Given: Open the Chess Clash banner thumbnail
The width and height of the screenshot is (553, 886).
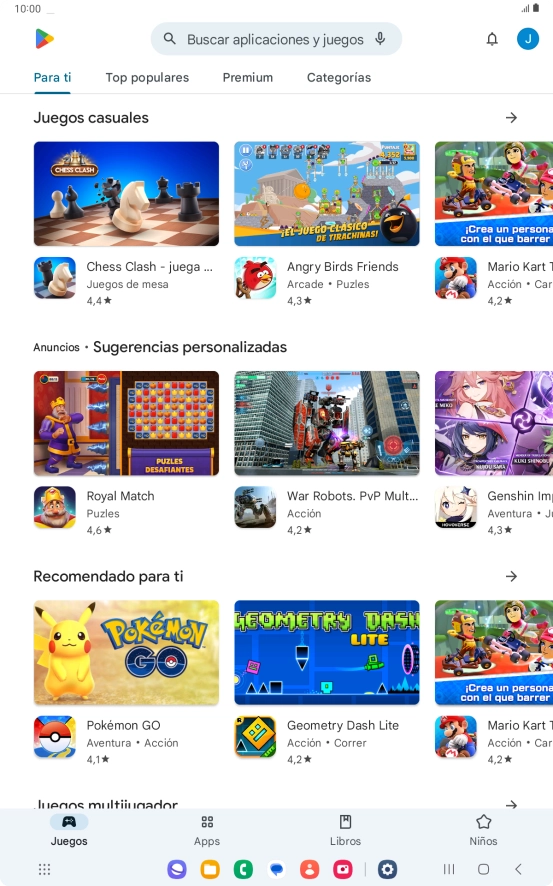Looking at the screenshot, I should coord(127,194).
